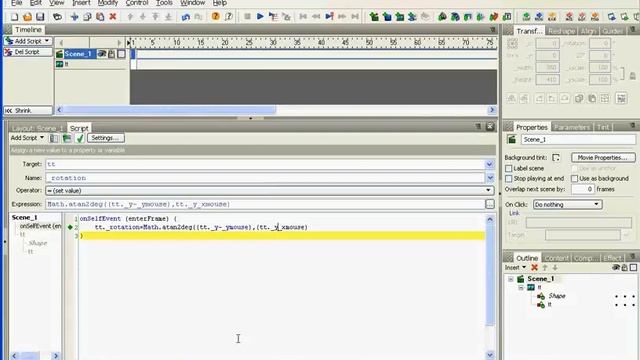
Task: Toggle Scene_1 lock icon in timeline
Action: (x=111, y=54)
